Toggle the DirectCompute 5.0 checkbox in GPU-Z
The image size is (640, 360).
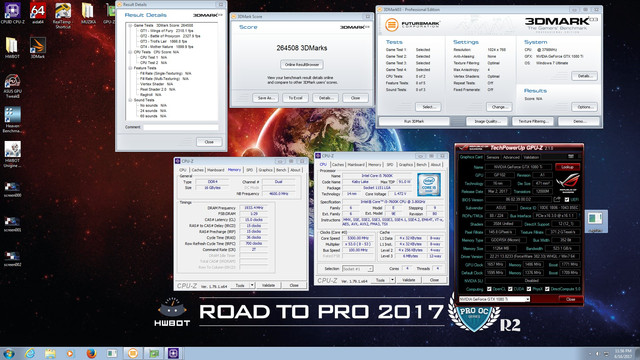pos(547,289)
